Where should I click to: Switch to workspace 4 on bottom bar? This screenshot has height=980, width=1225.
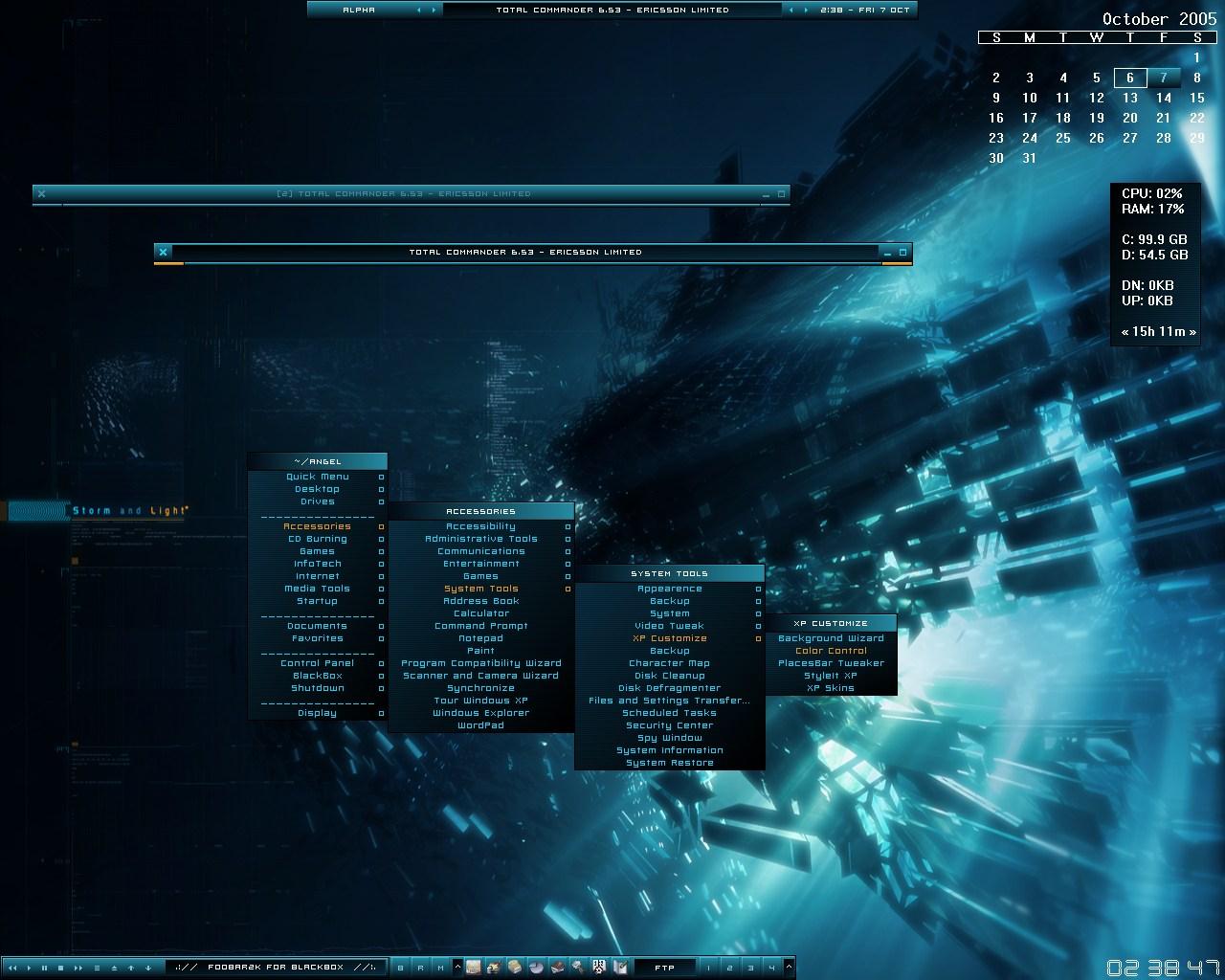(x=772, y=968)
